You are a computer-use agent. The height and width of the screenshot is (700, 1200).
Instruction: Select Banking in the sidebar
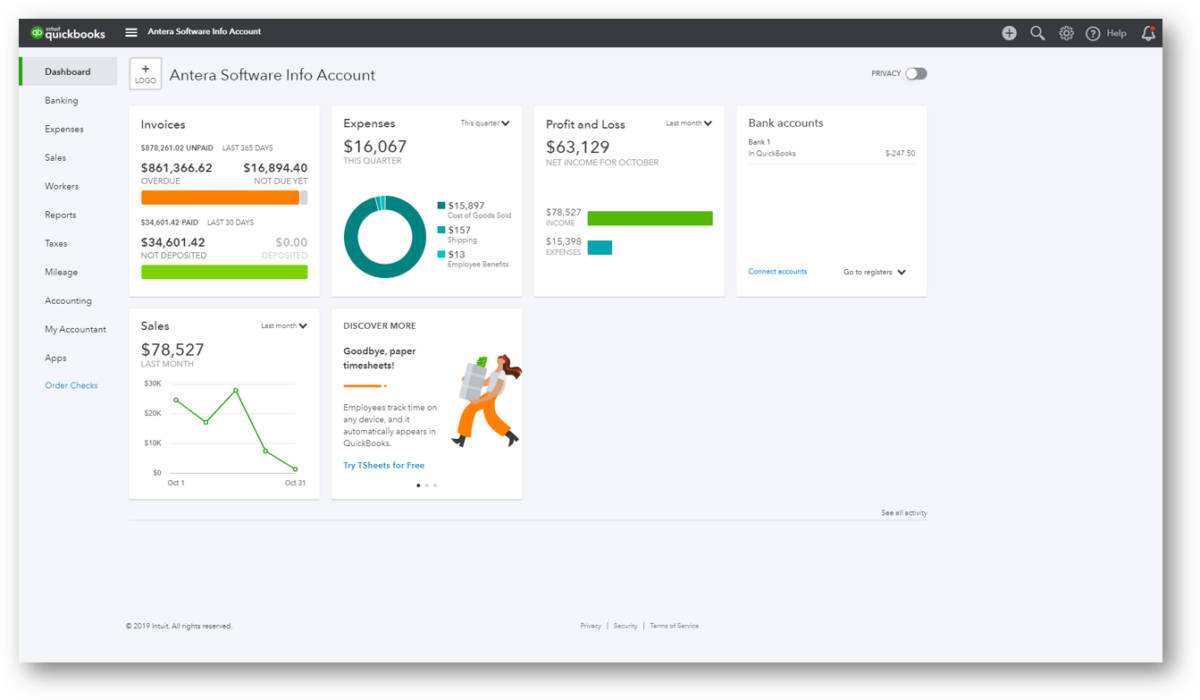coord(62,100)
